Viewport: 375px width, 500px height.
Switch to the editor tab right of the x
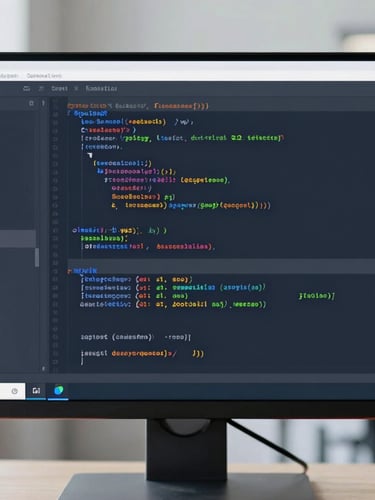[x=101, y=88]
